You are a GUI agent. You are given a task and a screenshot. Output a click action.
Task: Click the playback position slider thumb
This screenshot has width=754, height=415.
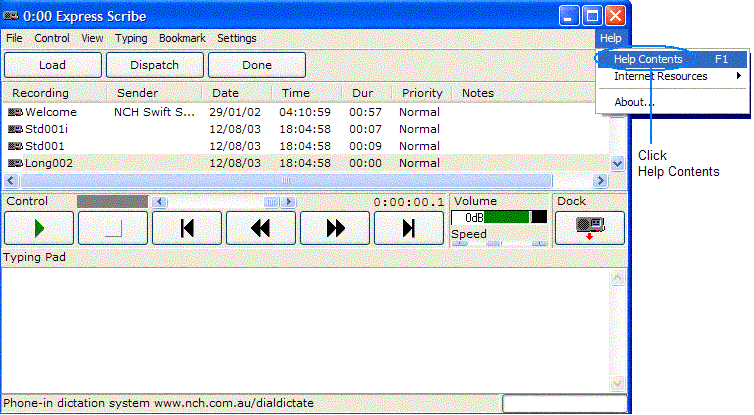click(272, 202)
